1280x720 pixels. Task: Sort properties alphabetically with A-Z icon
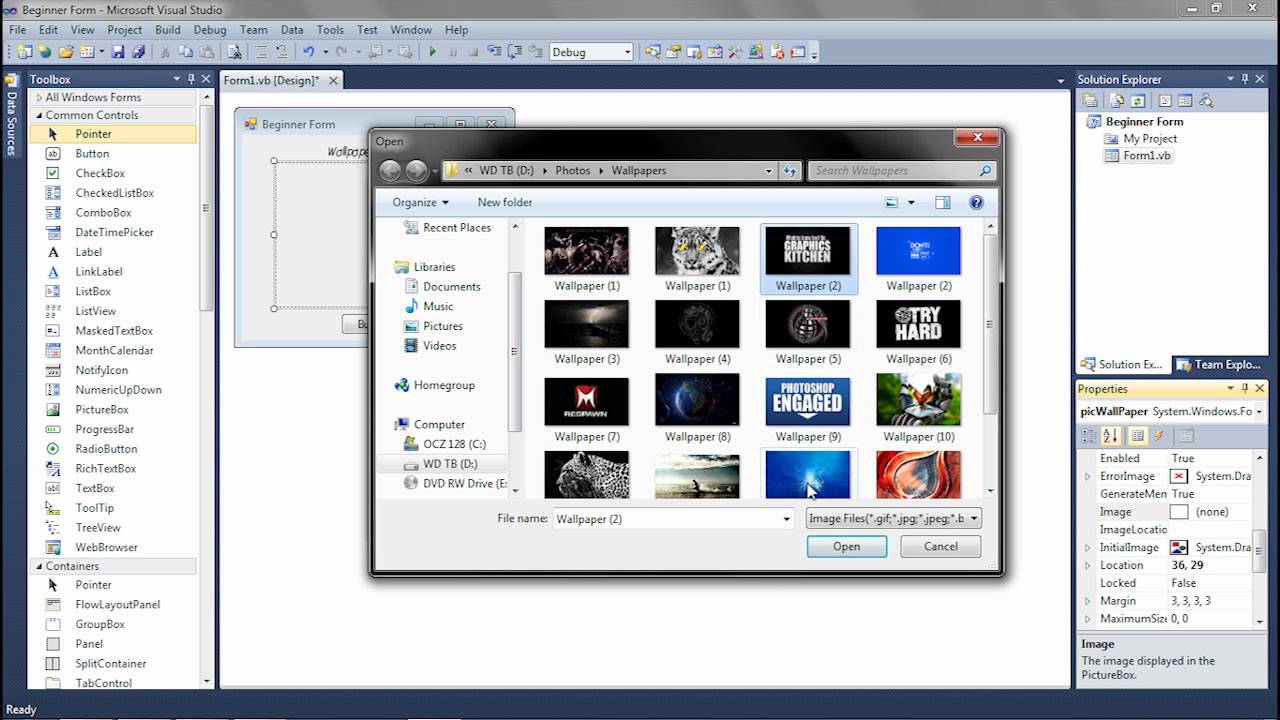1111,436
